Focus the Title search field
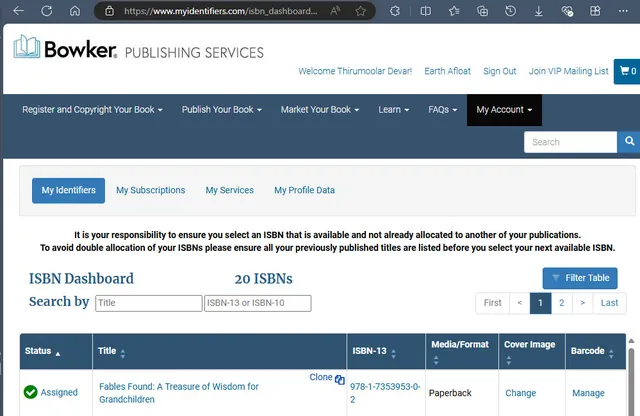This screenshot has height=416, width=640. pyautogui.click(x=149, y=303)
